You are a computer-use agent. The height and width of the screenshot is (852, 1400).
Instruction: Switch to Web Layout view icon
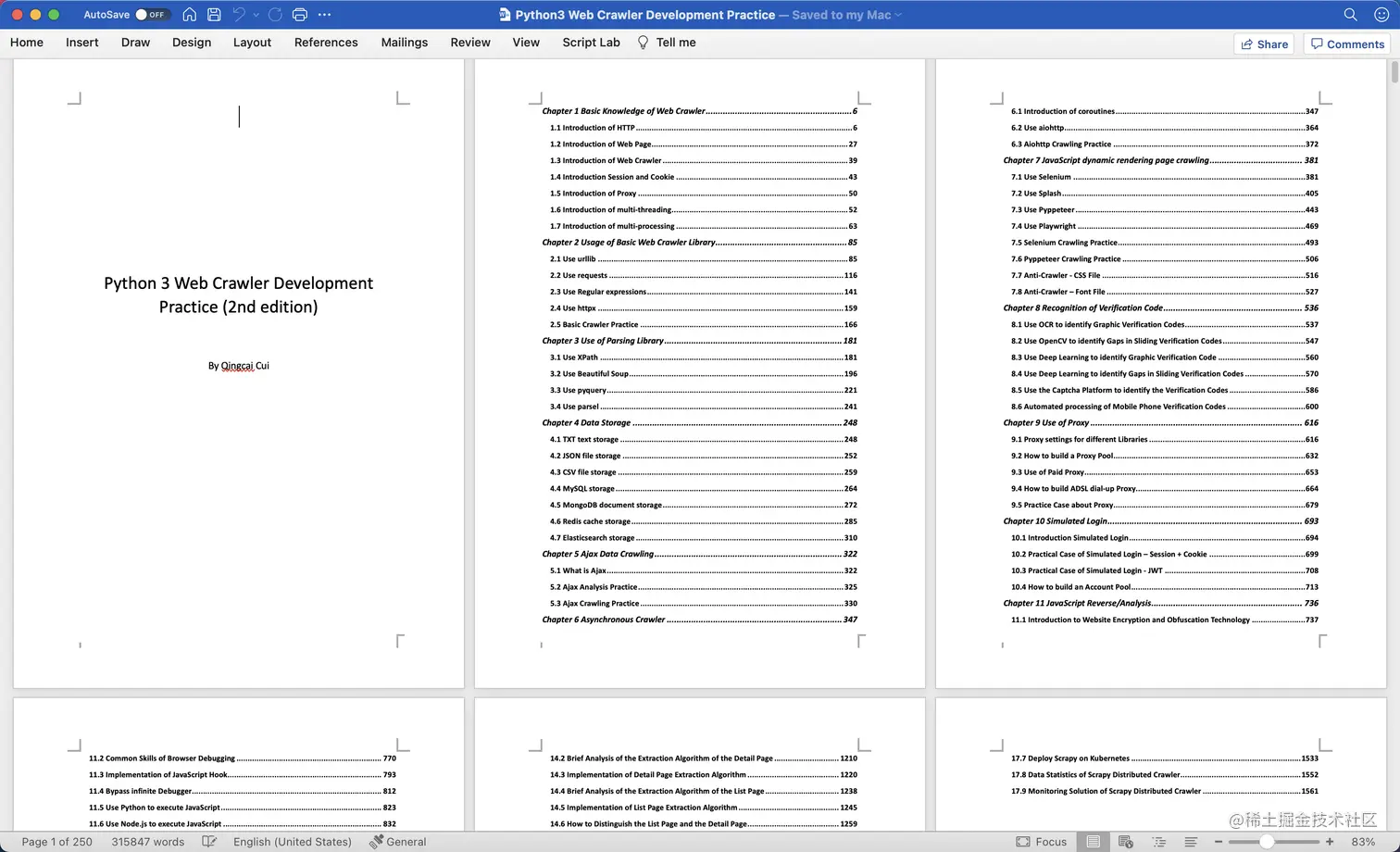1126,842
